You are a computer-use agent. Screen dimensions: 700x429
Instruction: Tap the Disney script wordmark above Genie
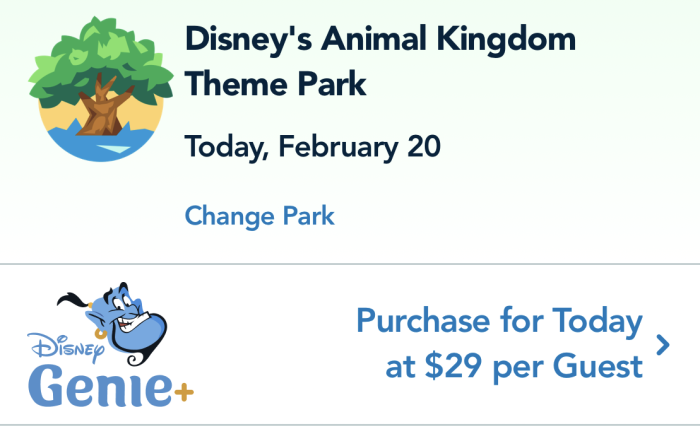tap(66, 347)
